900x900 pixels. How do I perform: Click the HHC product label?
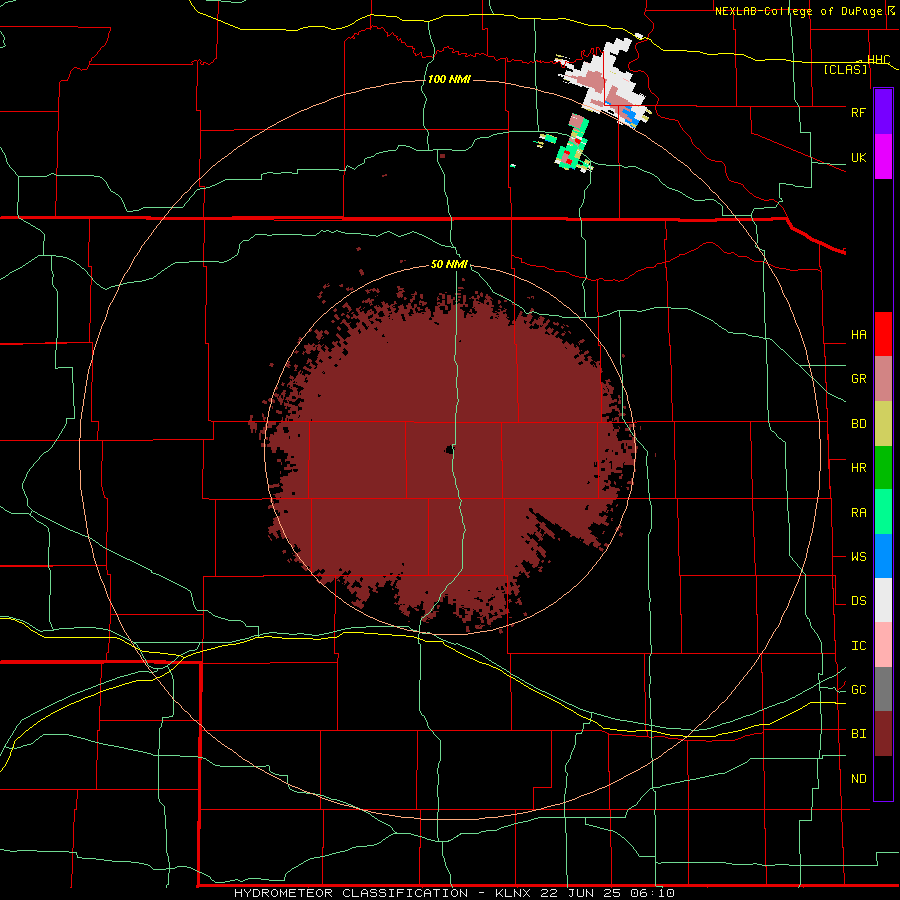pyautogui.click(x=878, y=60)
